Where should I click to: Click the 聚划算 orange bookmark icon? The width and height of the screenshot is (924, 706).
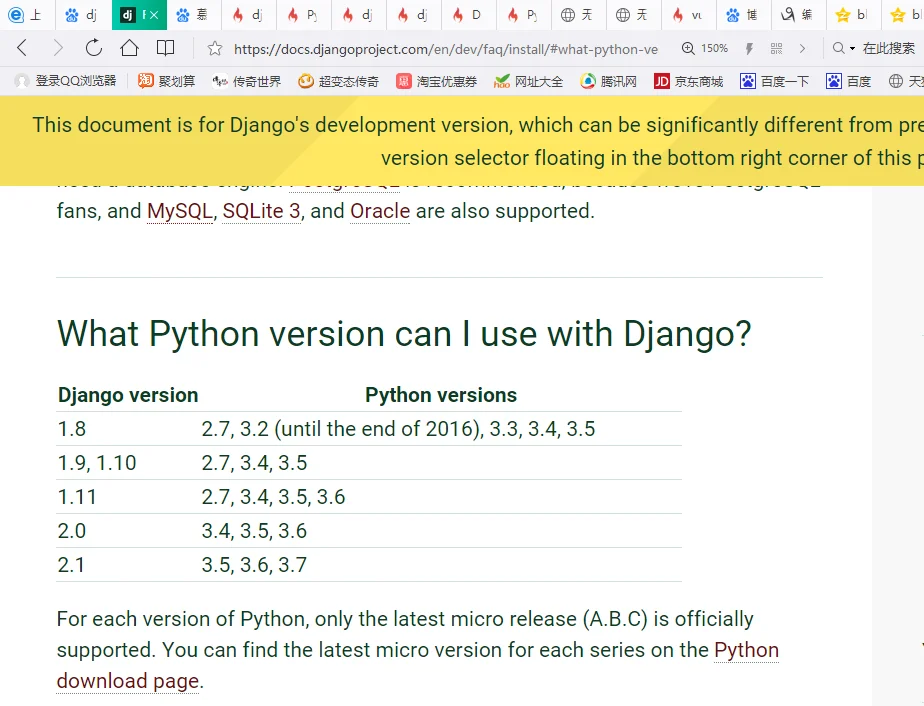tap(146, 81)
